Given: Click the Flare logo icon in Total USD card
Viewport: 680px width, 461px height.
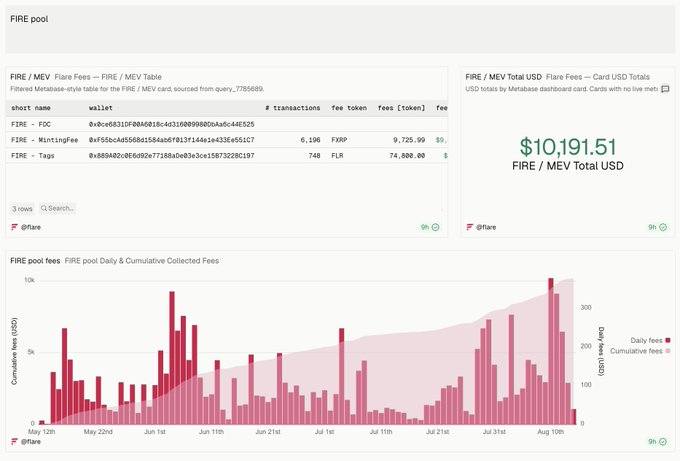Looking at the screenshot, I should pyautogui.click(x=469, y=227).
